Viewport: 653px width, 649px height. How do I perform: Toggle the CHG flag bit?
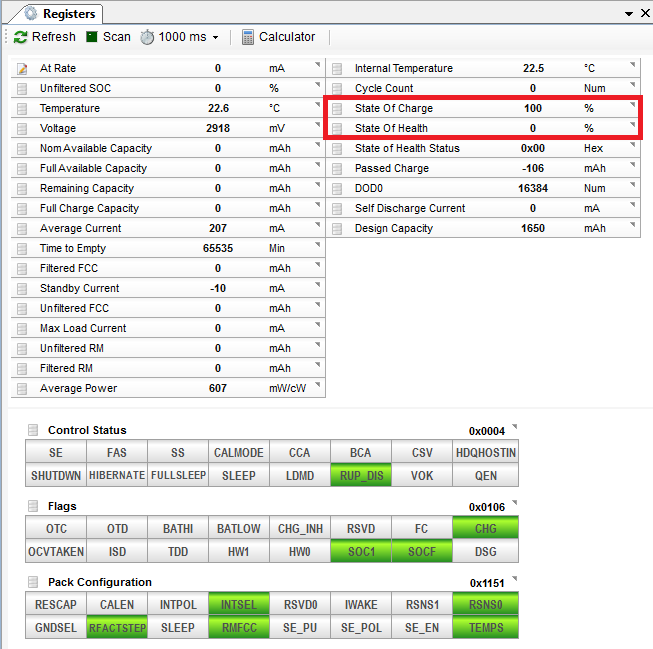coord(485,528)
